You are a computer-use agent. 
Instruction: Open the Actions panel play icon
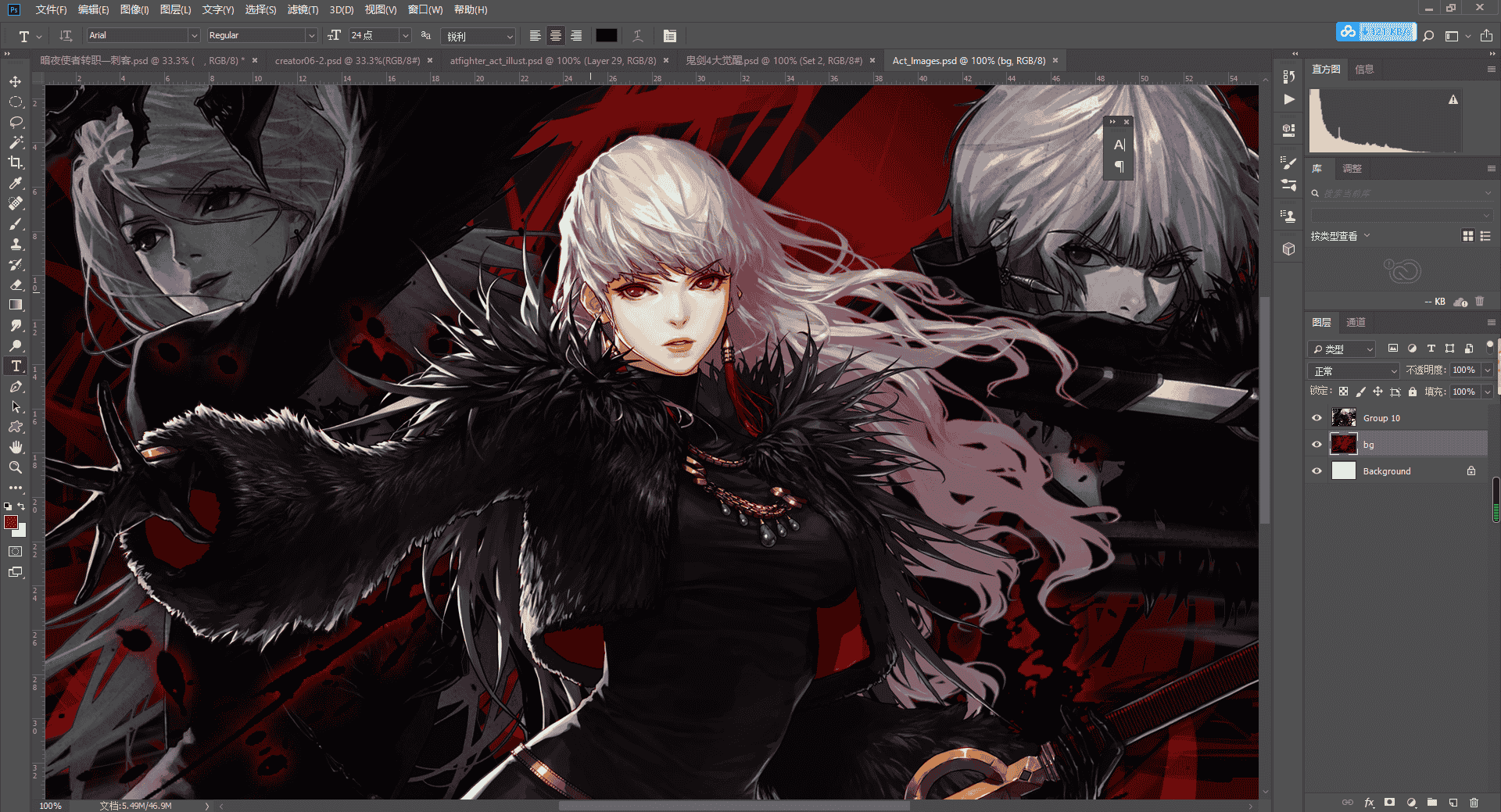(x=1289, y=99)
